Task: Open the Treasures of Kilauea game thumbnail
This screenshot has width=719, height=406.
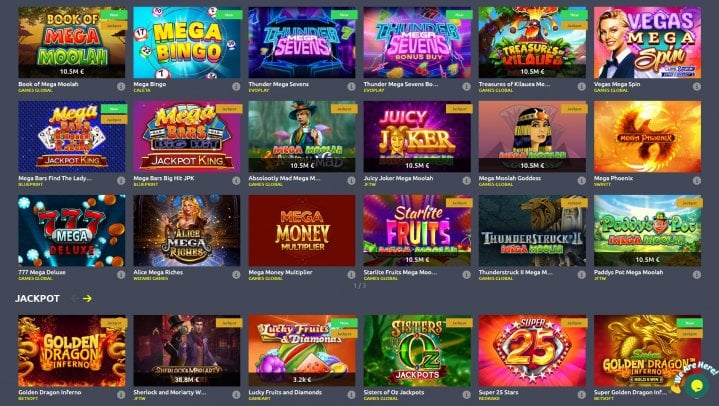Action: click(x=532, y=42)
